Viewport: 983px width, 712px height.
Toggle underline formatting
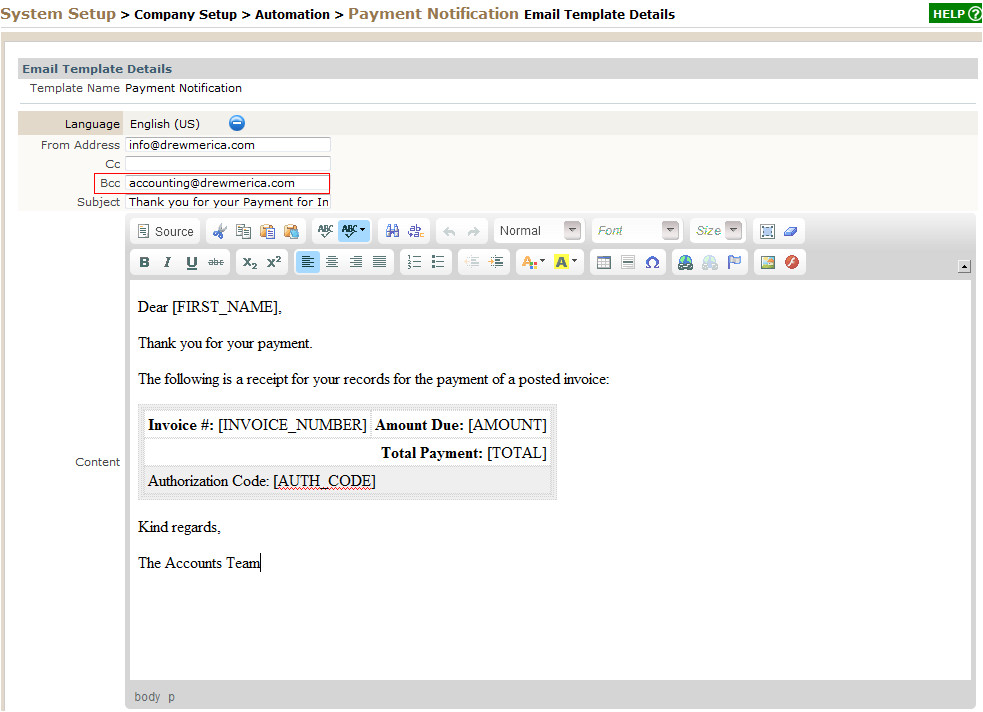pos(191,263)
